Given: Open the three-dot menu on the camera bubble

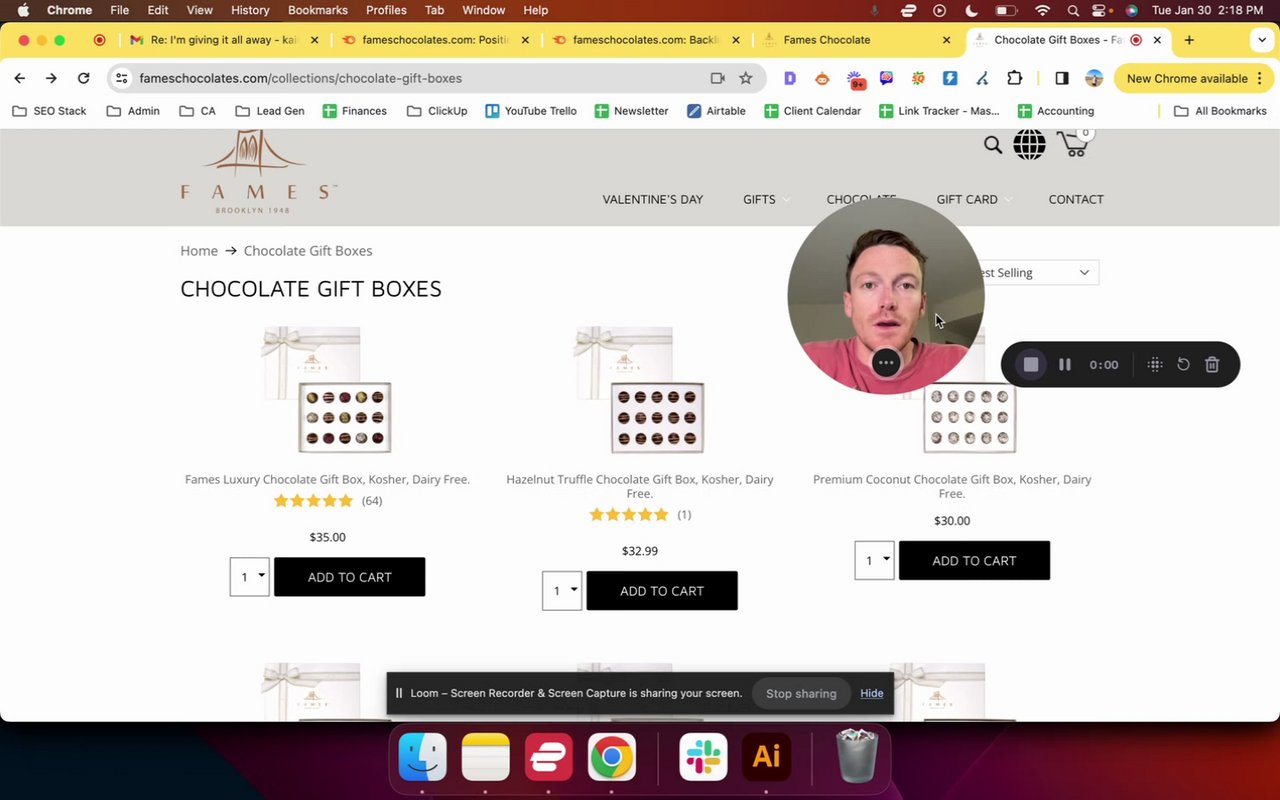Looking at the screenshot, I should click(x=886, y=363).
